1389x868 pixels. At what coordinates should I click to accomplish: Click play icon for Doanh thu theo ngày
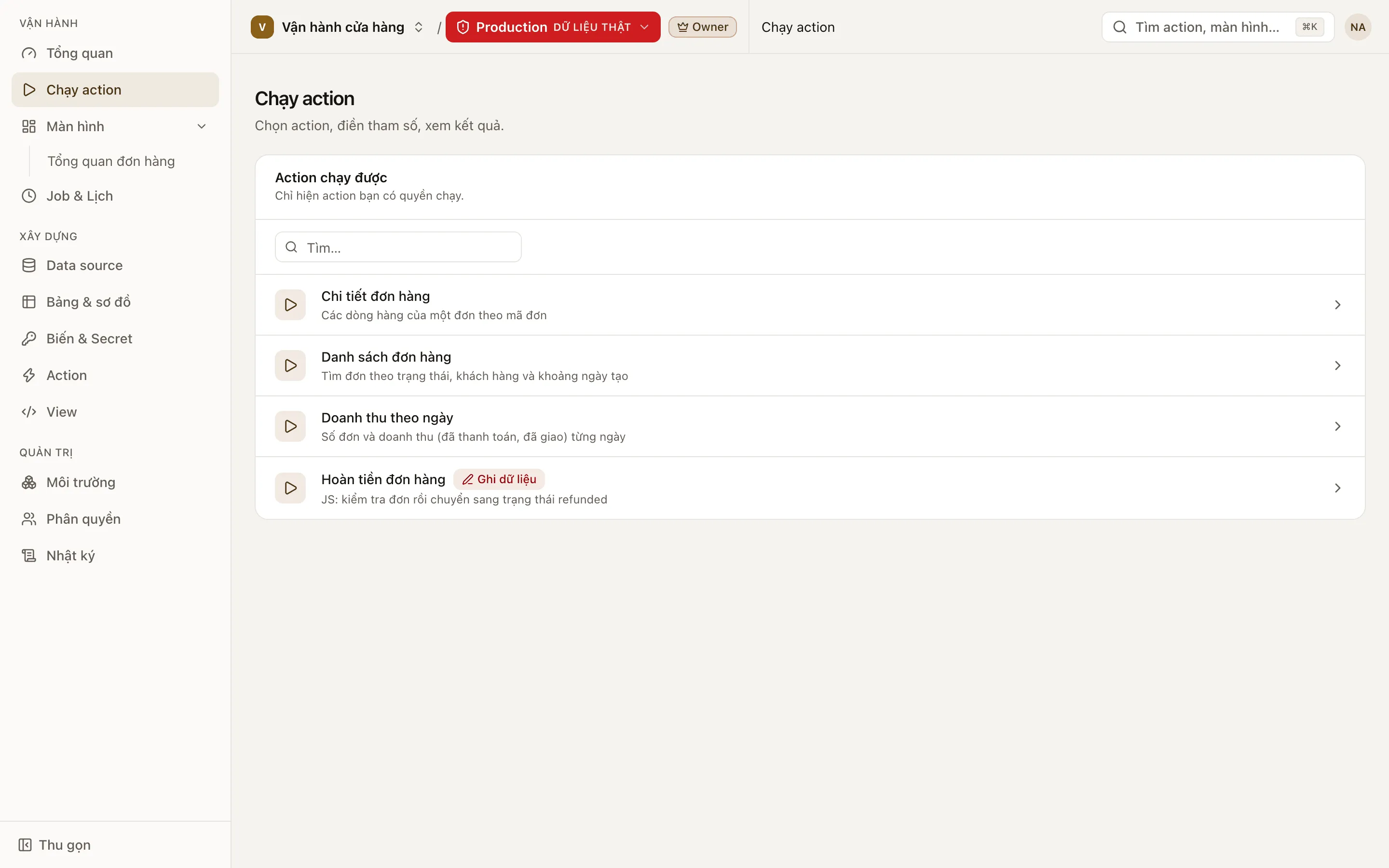click(x=290, y=427)
